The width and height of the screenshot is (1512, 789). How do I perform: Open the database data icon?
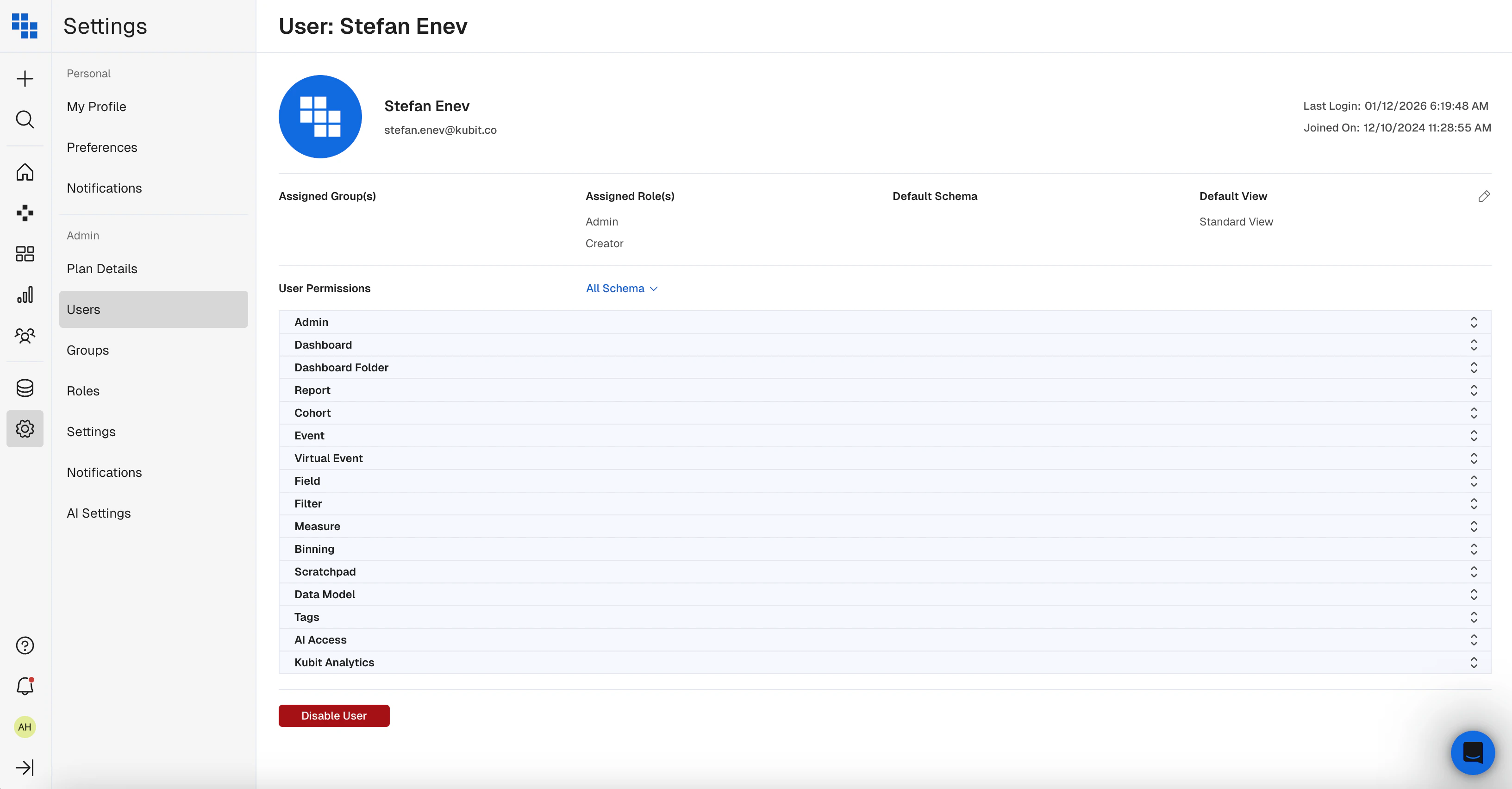tap(25, 388)
